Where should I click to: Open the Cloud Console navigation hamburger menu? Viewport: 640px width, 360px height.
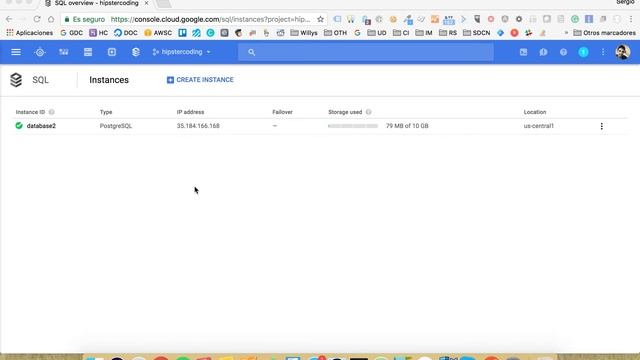tap(16, 52)
